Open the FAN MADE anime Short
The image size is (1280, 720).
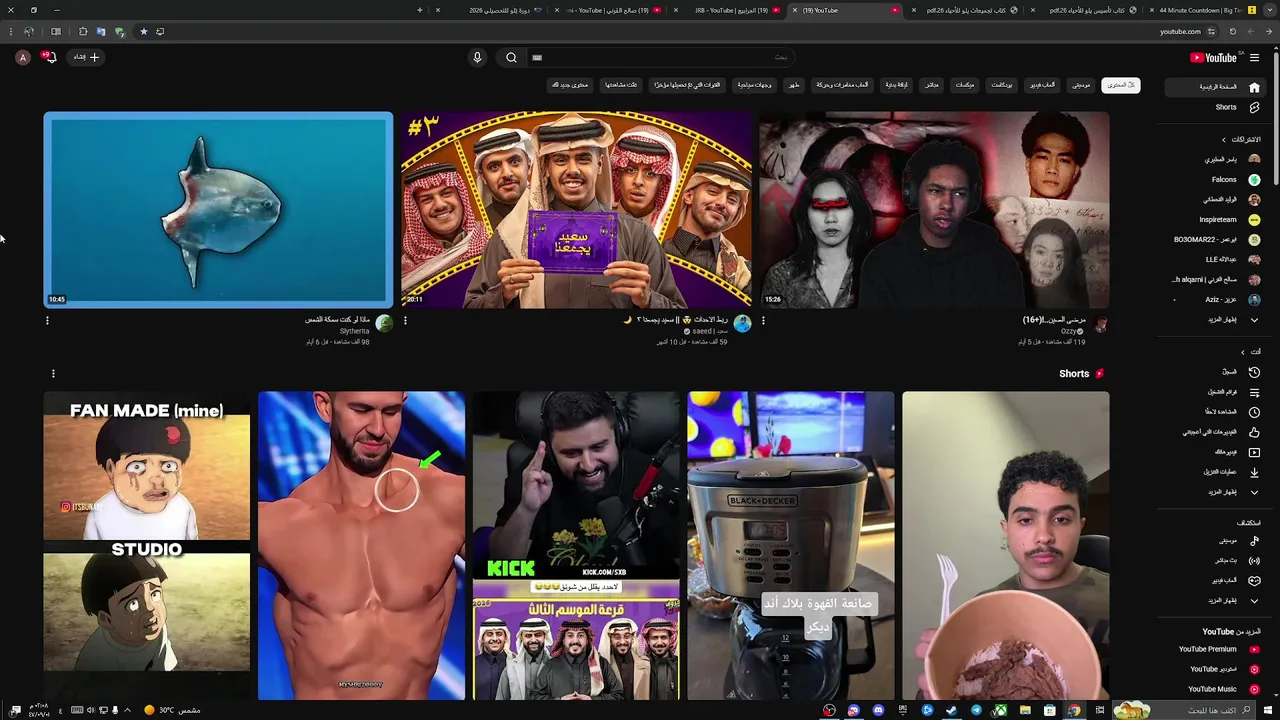[x=147, y=545]
